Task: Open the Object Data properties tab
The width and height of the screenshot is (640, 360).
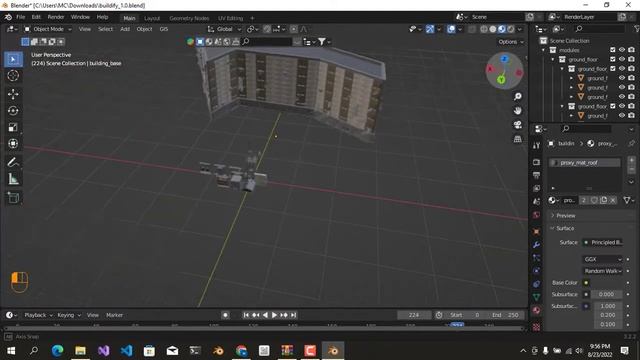Action: 536,297
